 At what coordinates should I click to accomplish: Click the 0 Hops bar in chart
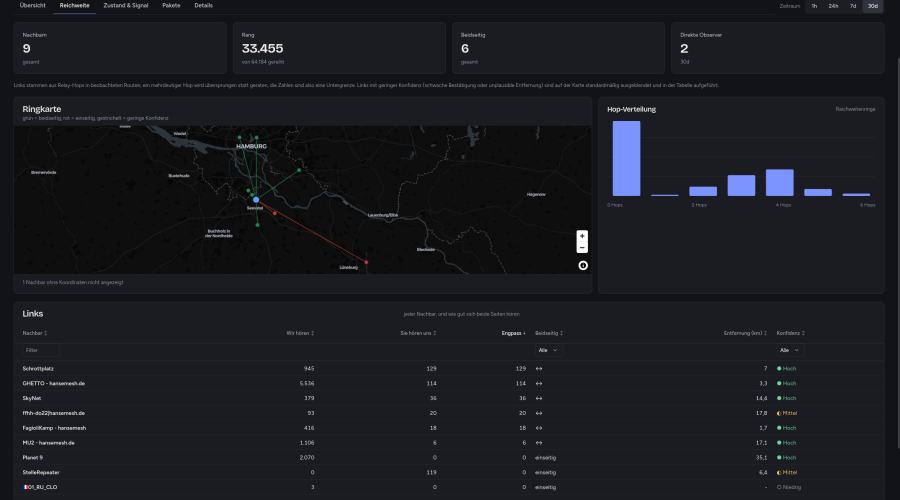626,158
